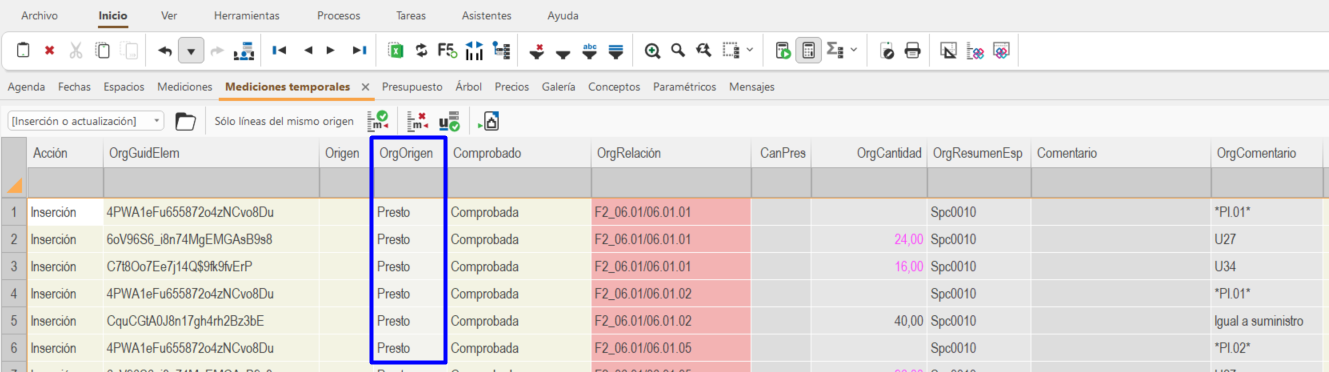Viewport: 1329px width, 372px height.
Task: Click the printer icon
Action: tap(913, 50)
